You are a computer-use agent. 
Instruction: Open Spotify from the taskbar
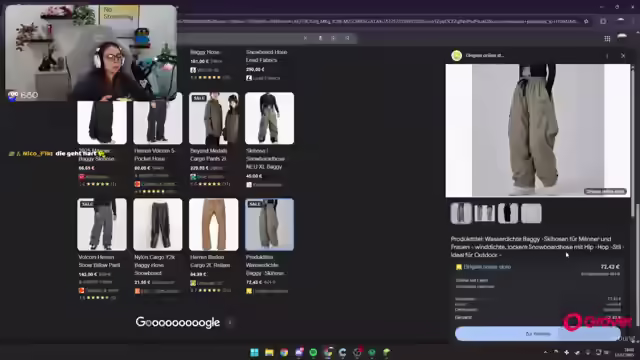tap(313, 352)
